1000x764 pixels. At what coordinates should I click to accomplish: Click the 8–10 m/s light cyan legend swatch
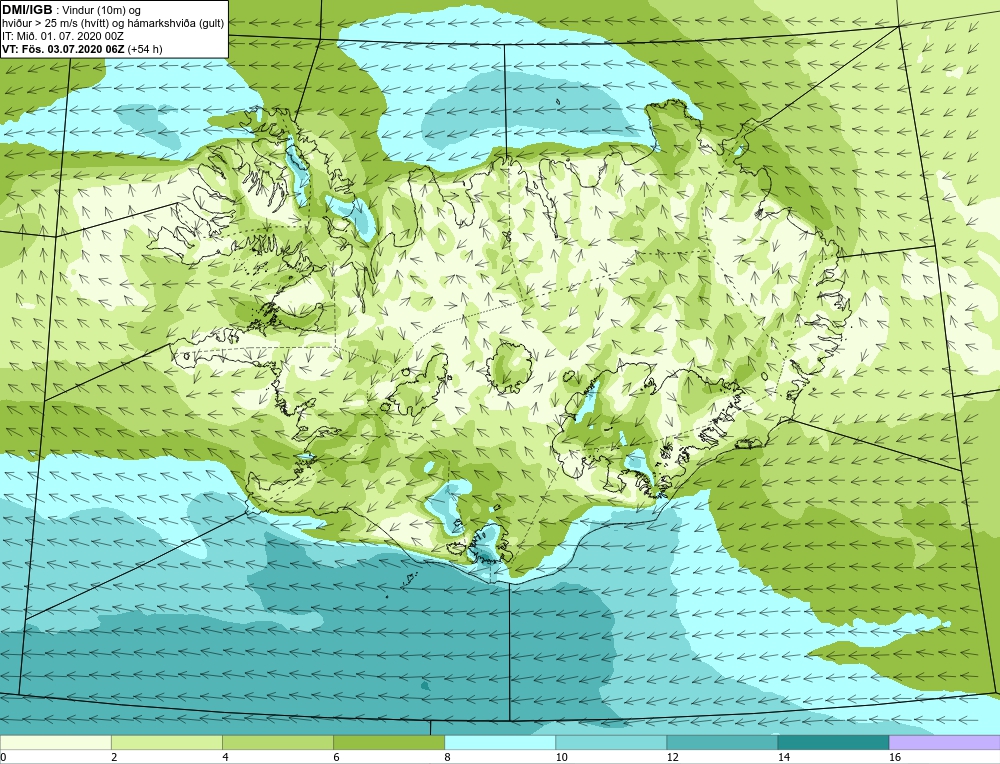click(x=500, y=742)
